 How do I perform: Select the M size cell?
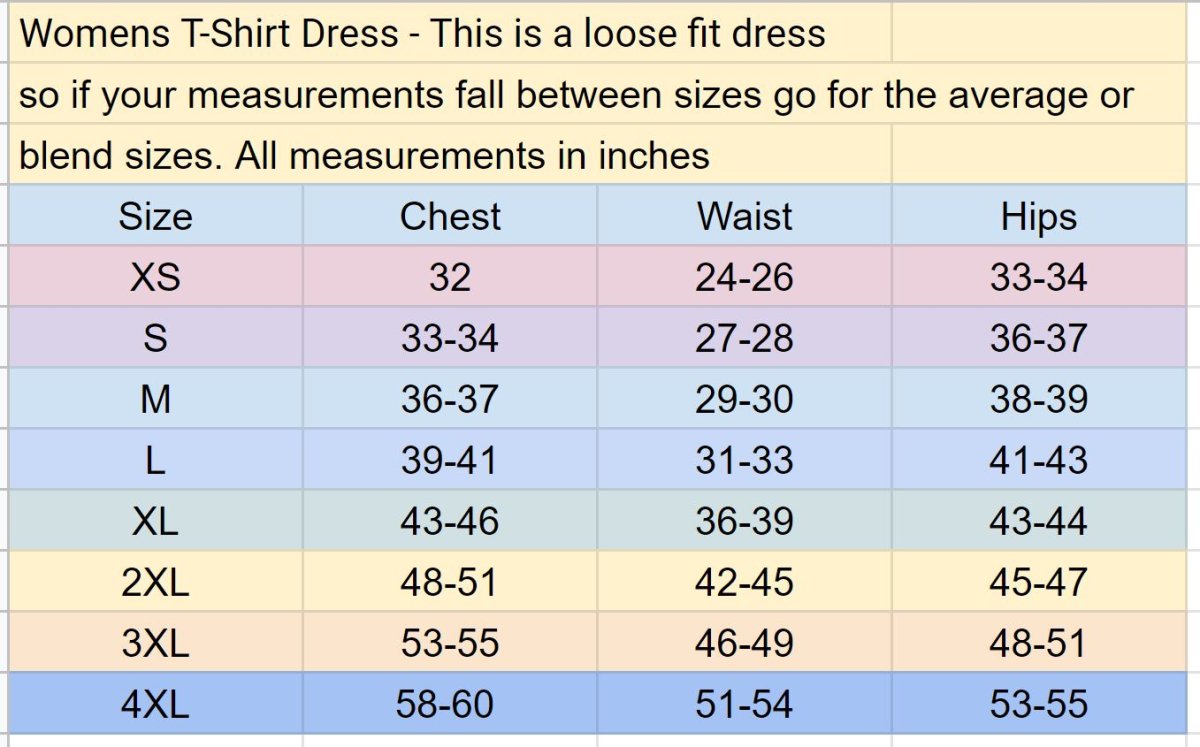click(x=155, y=399)
